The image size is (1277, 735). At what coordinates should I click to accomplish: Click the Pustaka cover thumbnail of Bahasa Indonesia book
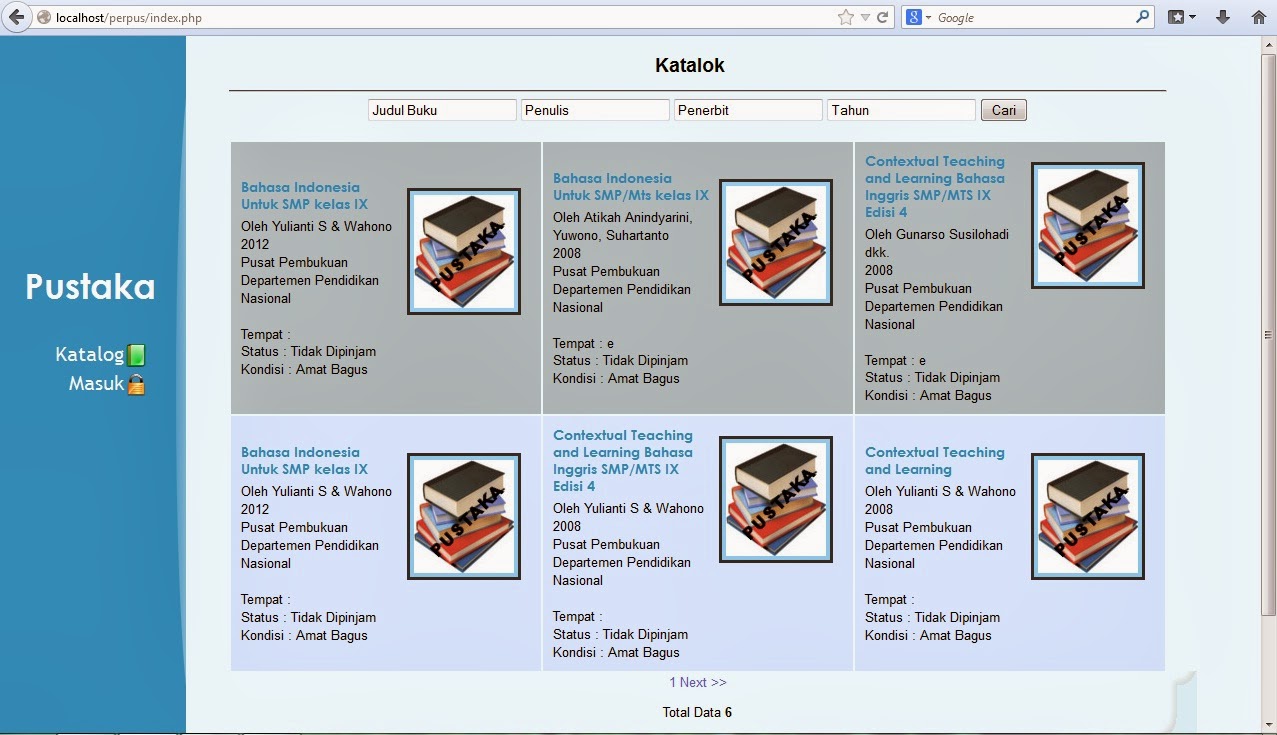(x=463, y=251)
